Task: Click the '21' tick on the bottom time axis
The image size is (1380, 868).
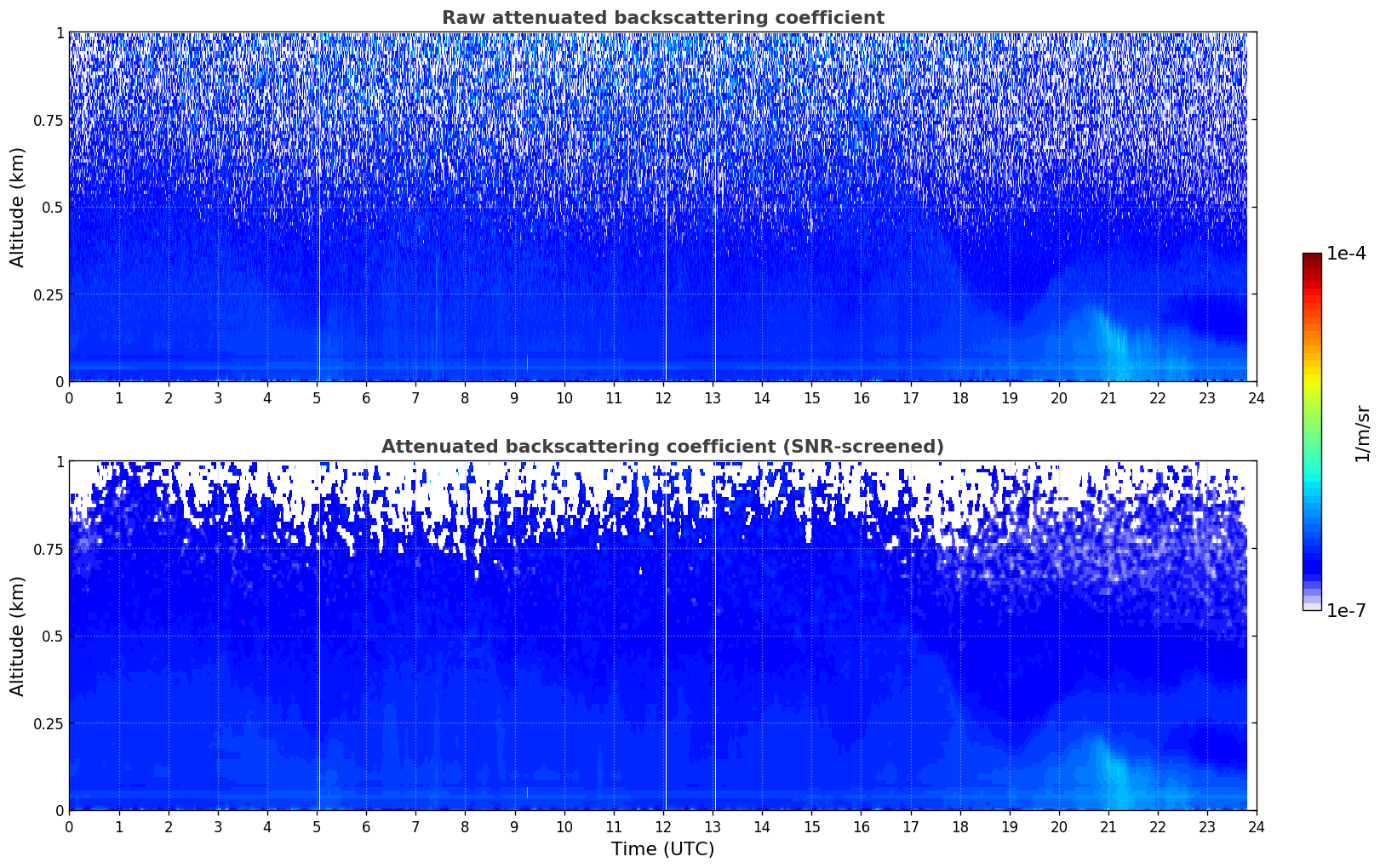Action: tap(1108, 826)
